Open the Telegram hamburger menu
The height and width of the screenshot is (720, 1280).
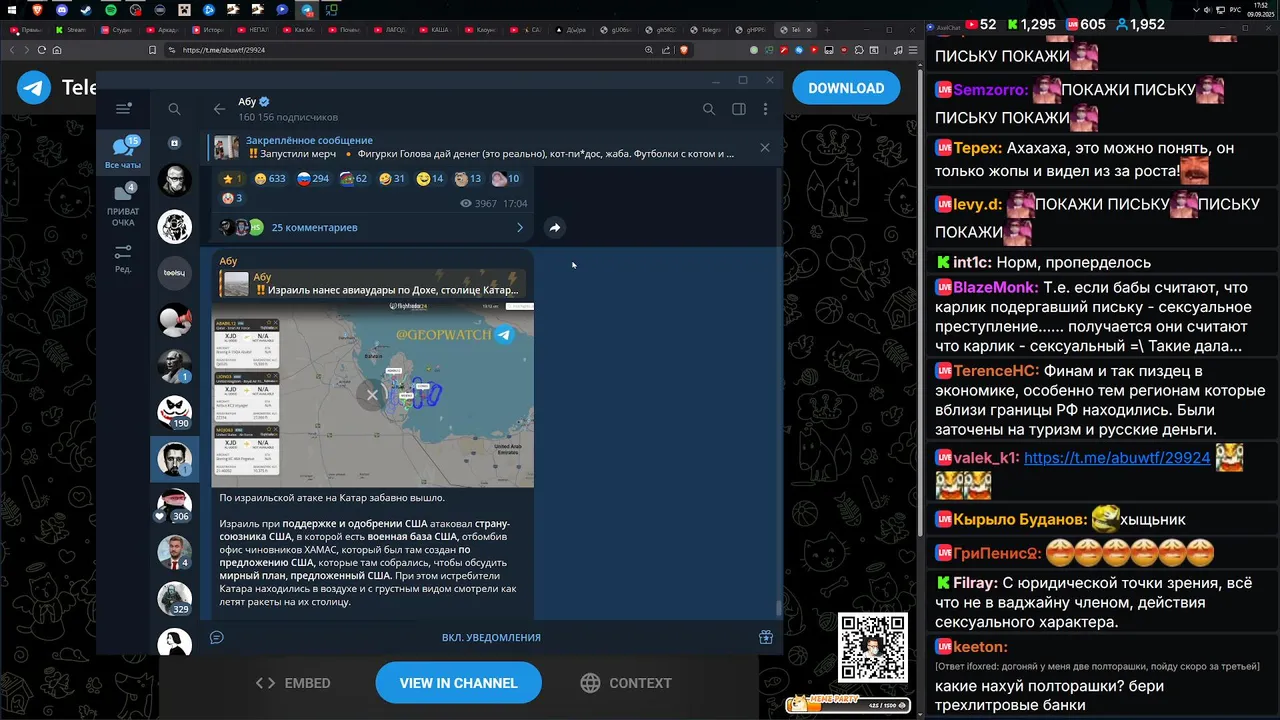pos(123,108)
